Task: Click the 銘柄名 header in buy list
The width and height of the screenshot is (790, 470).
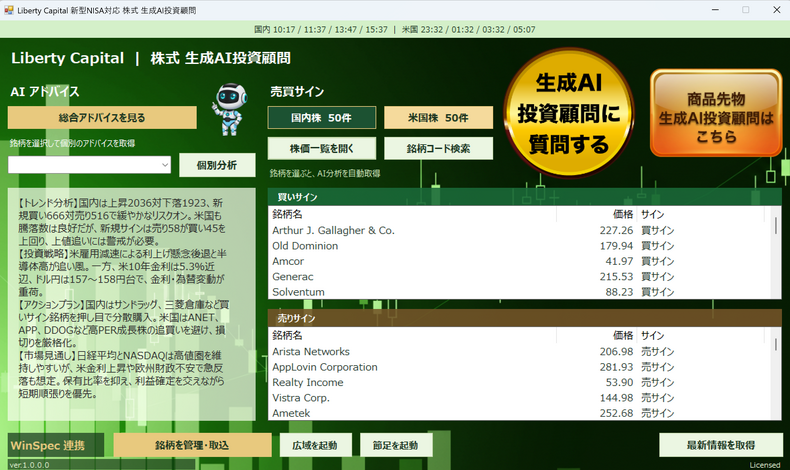Action: click(412, 214)
